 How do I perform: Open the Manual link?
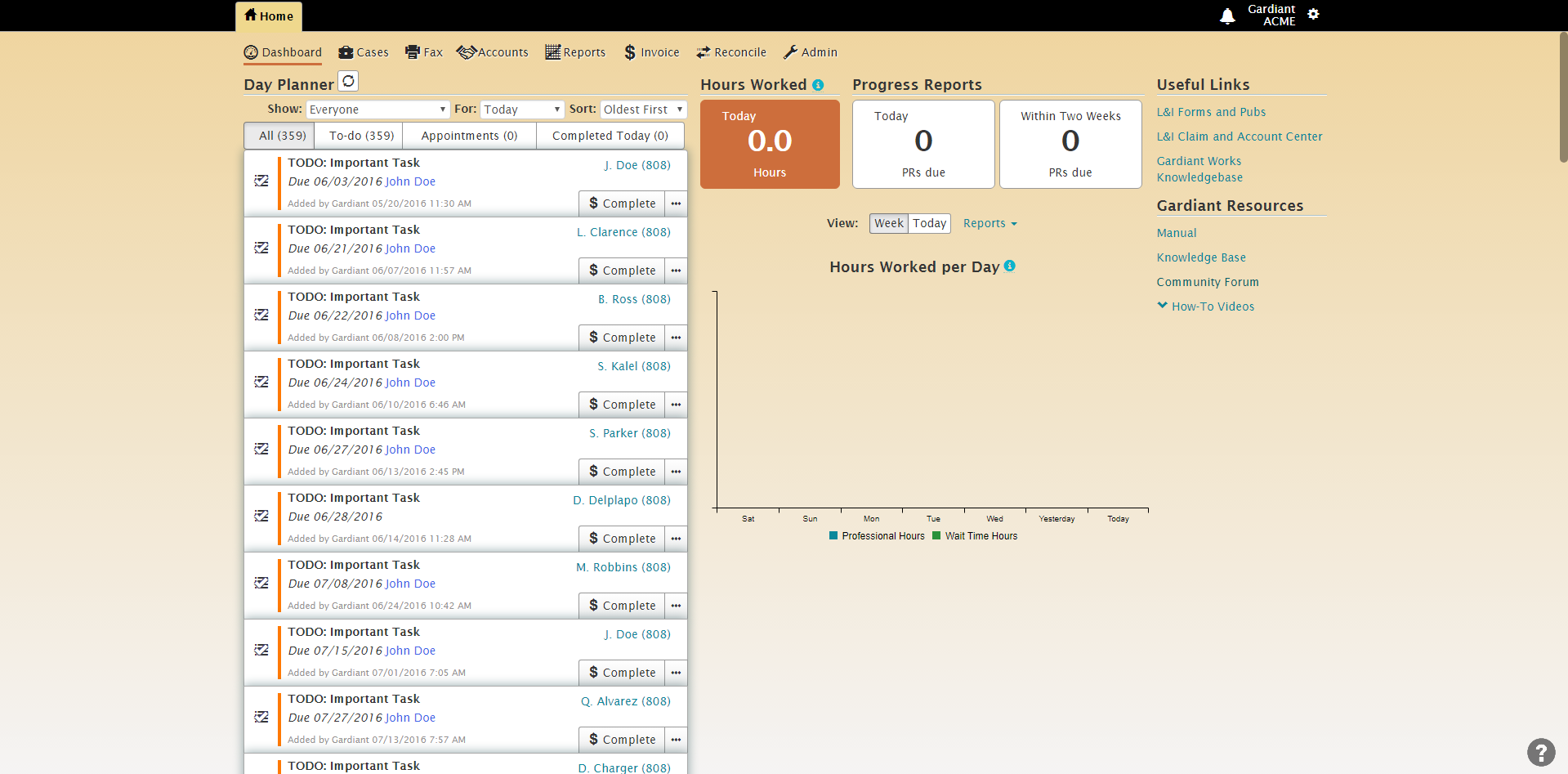(x=1177, y=233)
